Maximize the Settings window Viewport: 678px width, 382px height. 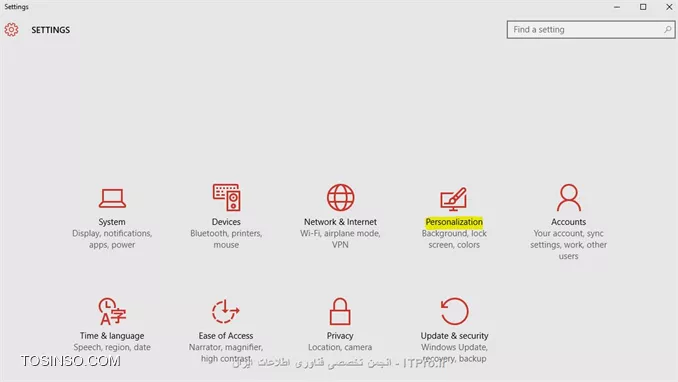coord(643,7)
